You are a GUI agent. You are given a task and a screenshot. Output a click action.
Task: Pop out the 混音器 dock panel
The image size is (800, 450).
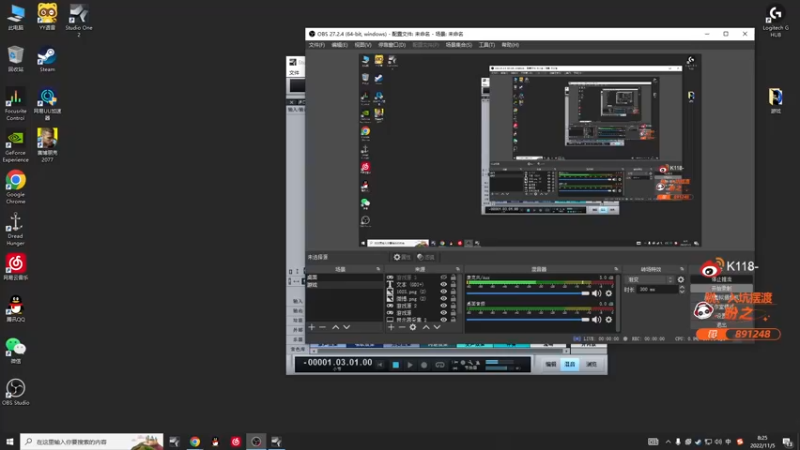click(616, 269)
